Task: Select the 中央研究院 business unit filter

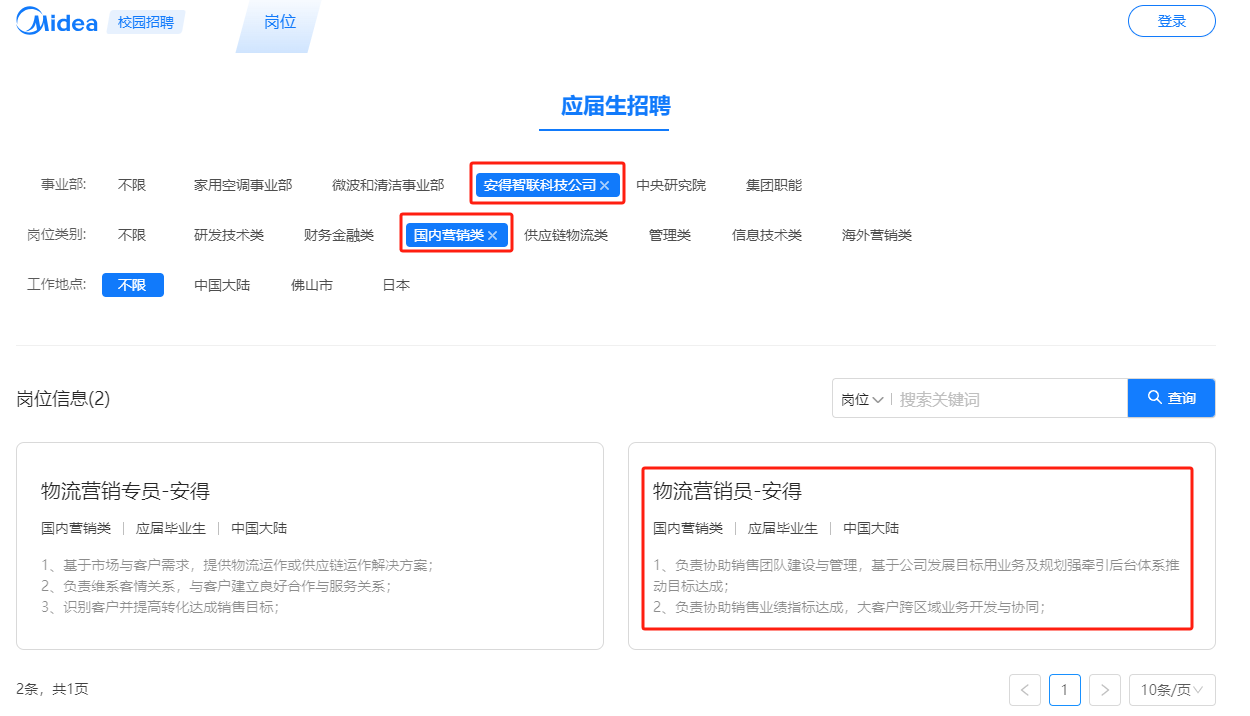Action: click(672, 185)
